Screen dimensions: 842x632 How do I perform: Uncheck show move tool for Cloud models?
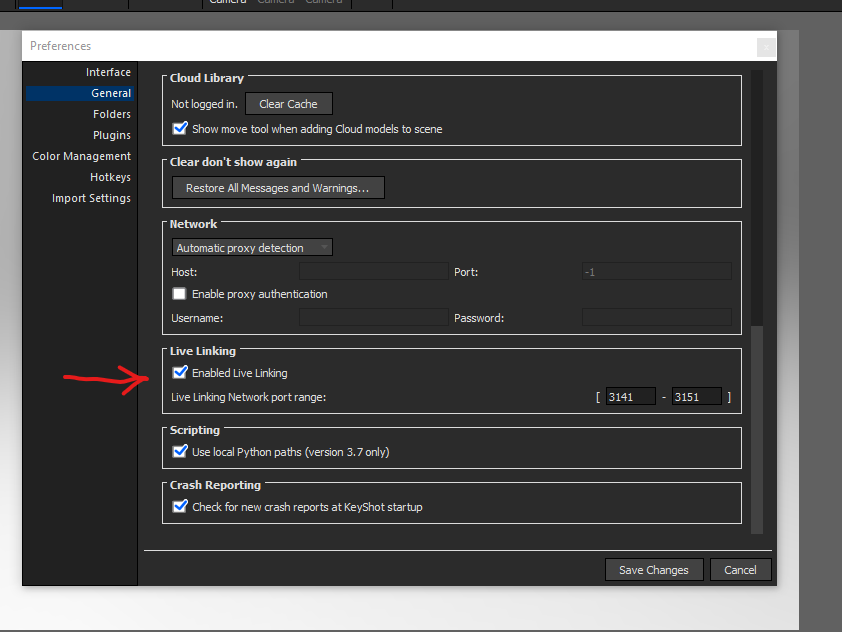tap(180, 128)
